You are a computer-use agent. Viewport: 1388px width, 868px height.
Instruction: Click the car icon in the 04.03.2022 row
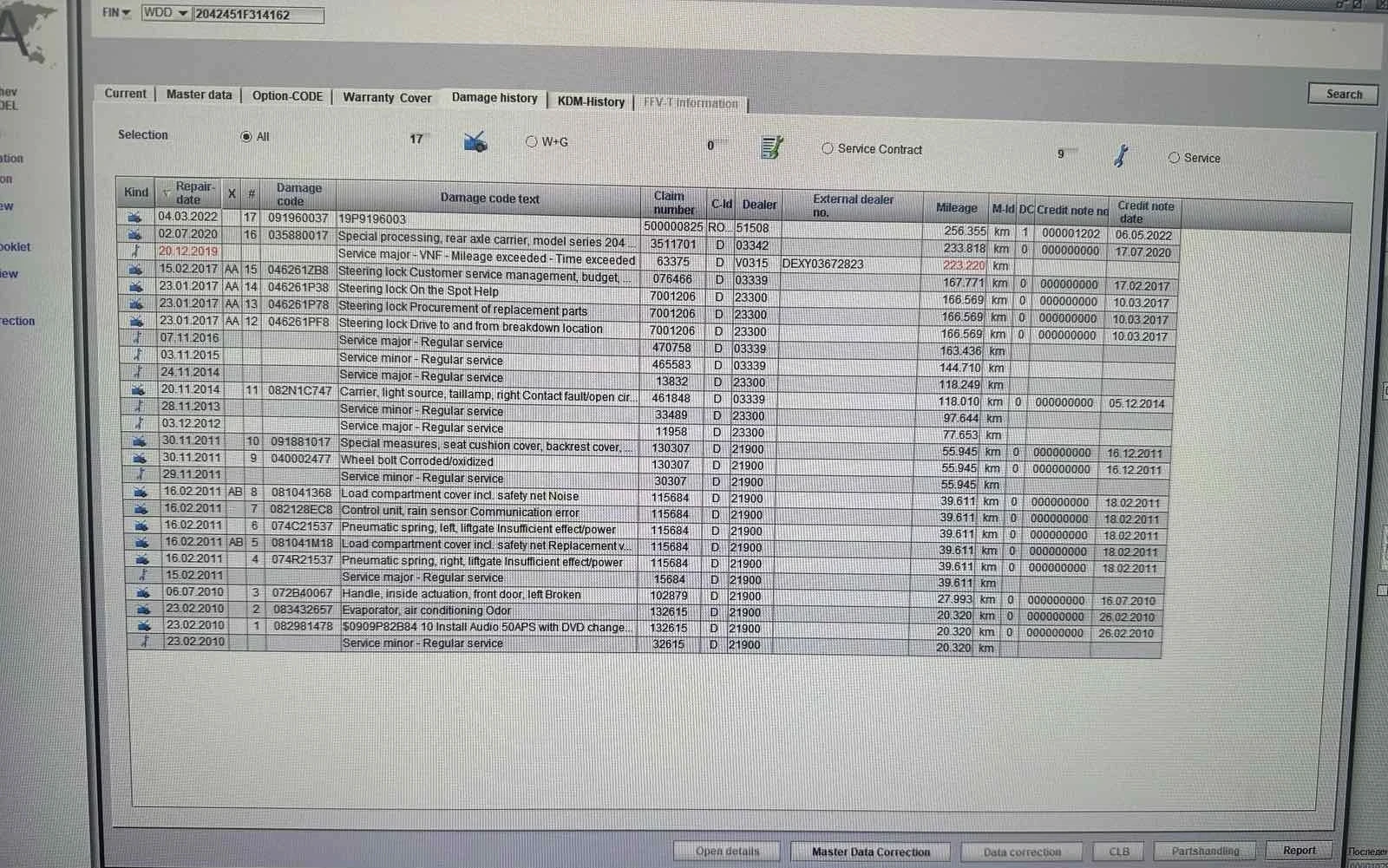135,217
